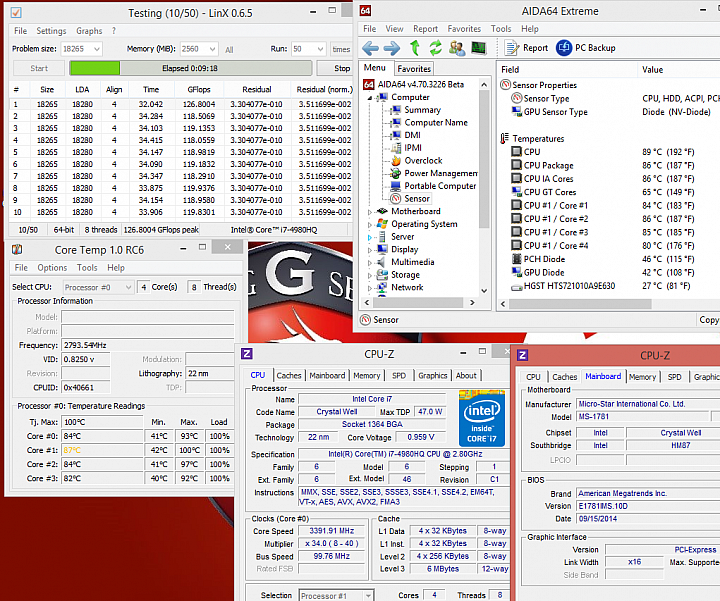The width and height of the screenshot is (720, 601).
Task: Click the AIDA64 monitor graph toolbar icon
Action: [x=479, y=48]
